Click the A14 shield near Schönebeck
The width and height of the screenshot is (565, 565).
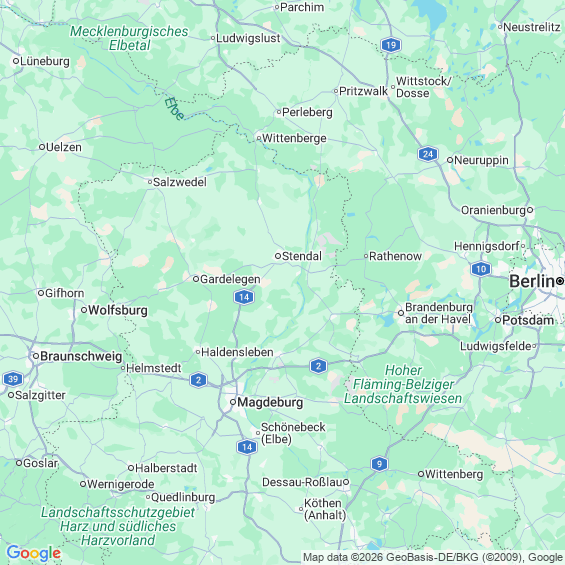247,447
